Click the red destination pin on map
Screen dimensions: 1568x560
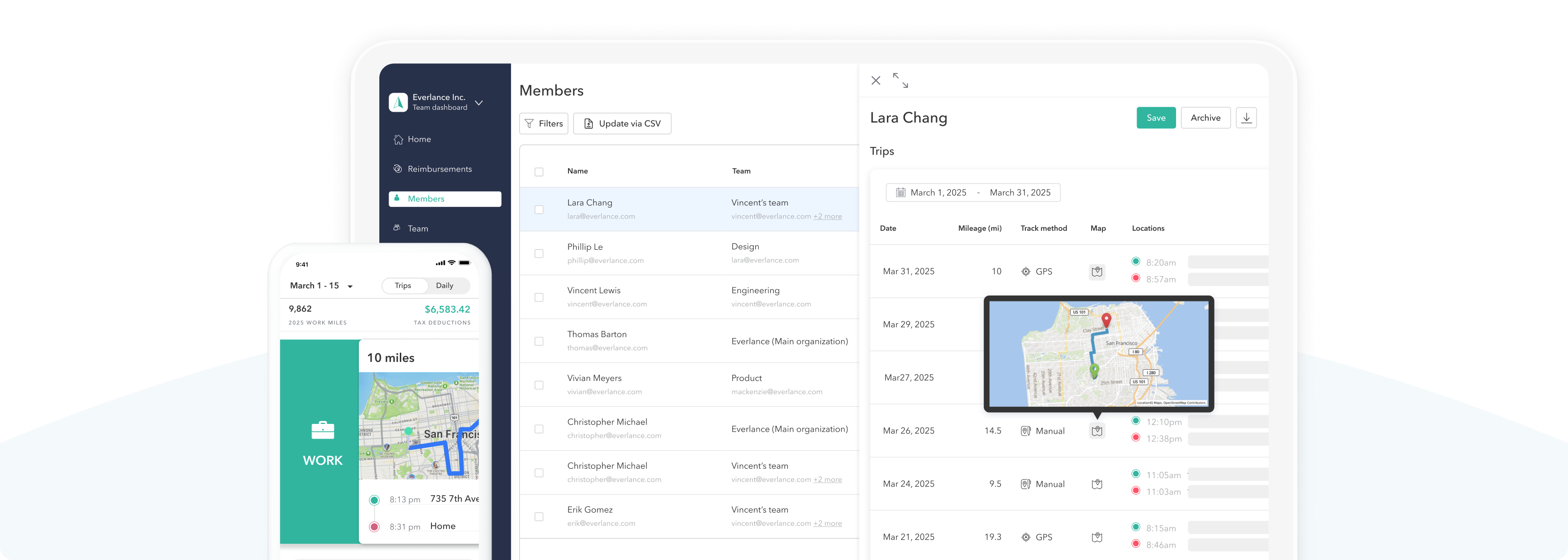1107,320
